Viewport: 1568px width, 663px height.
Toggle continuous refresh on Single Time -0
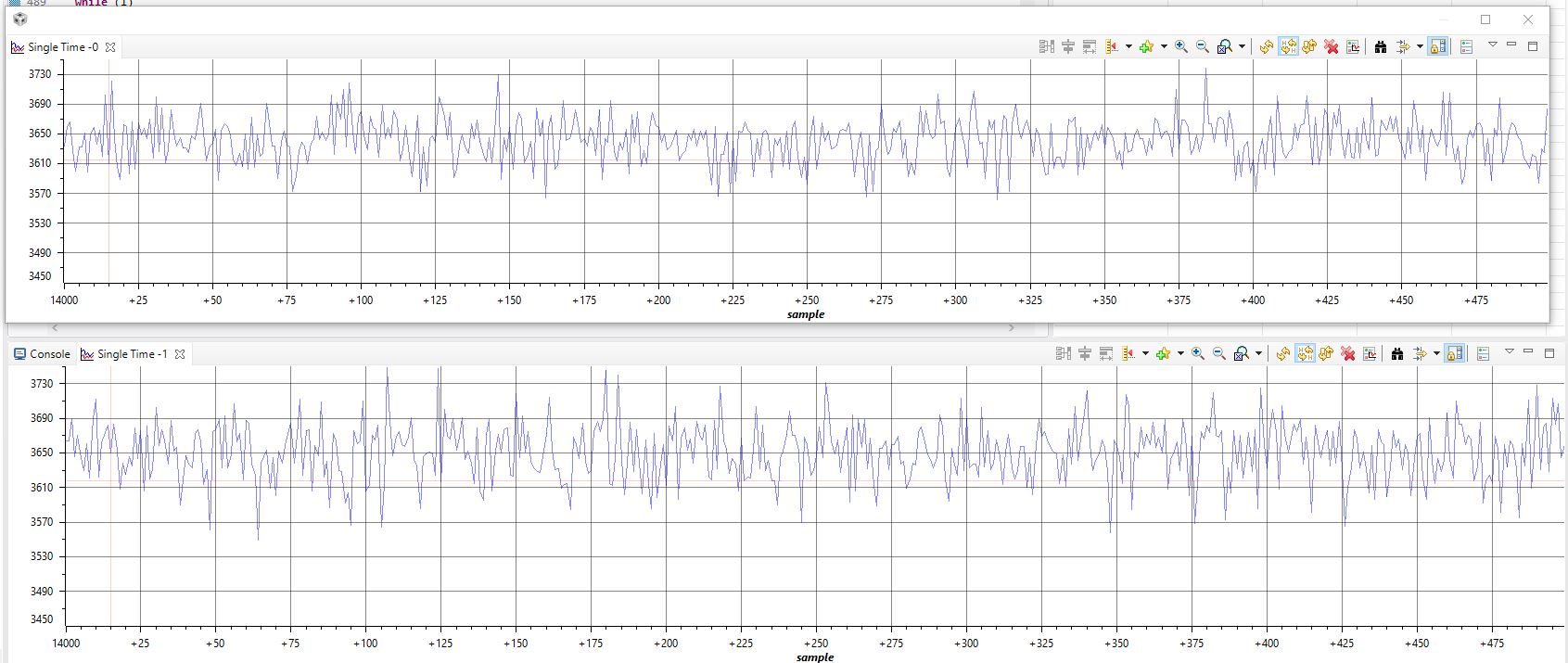click(1288, 46)
